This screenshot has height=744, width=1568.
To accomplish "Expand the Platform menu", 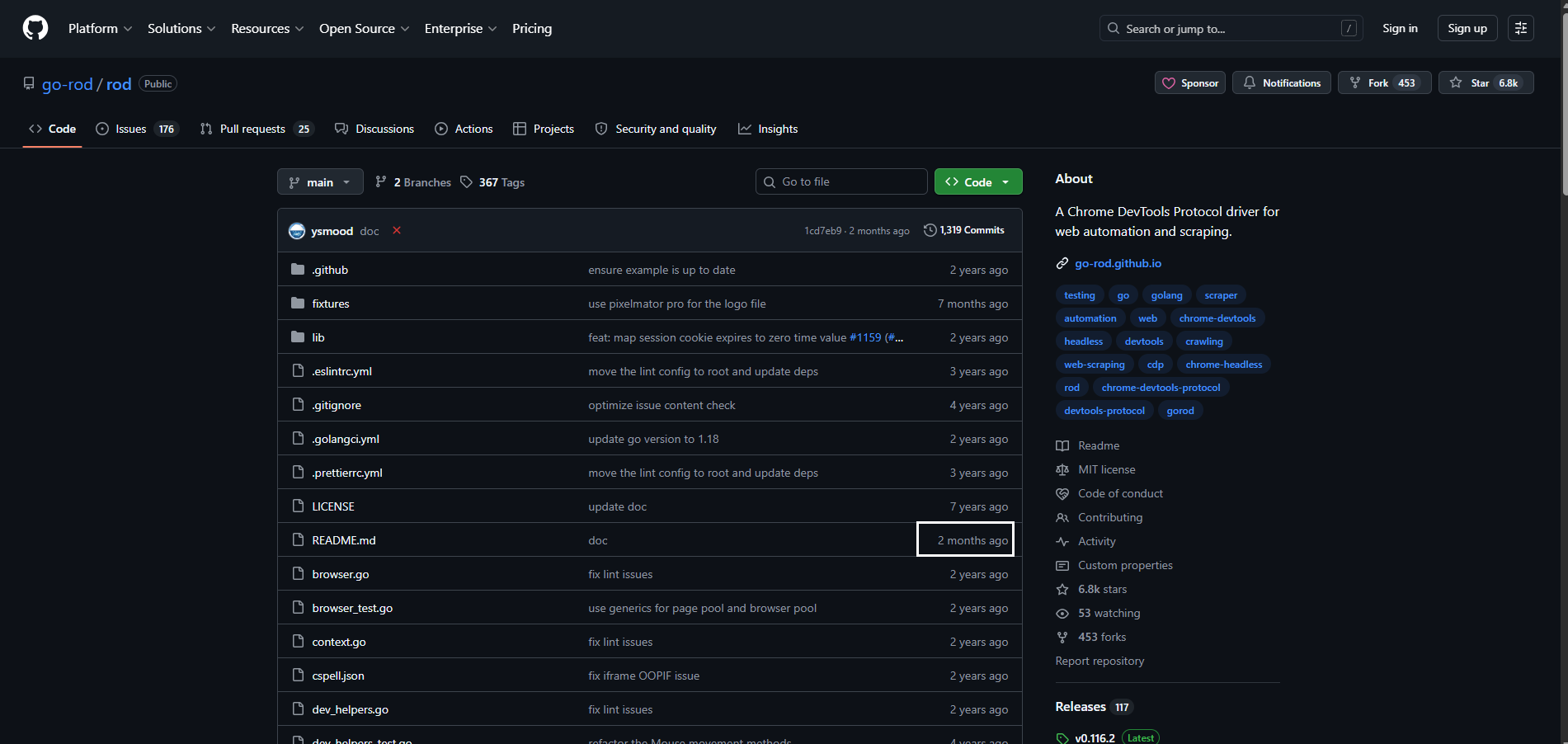I will coord(100,28).
